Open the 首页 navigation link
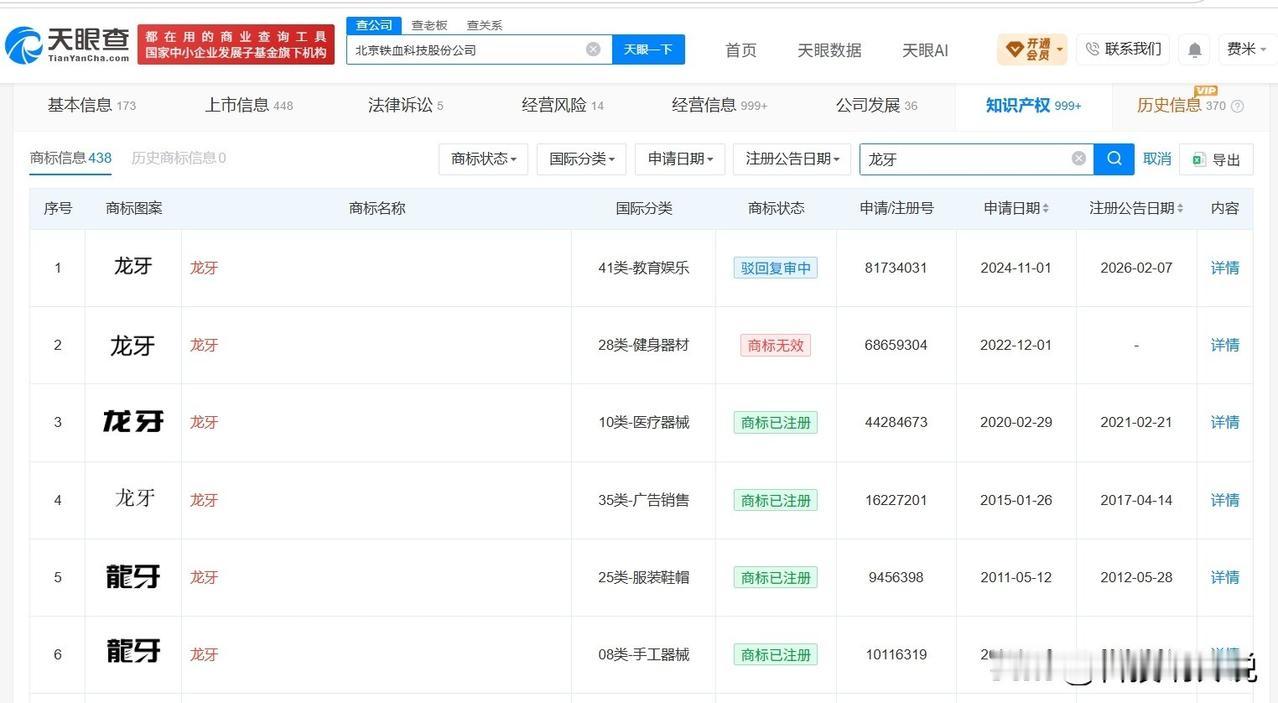This screenshot has height=703, width=1278. pyautogui.click(x=741, y=50)
